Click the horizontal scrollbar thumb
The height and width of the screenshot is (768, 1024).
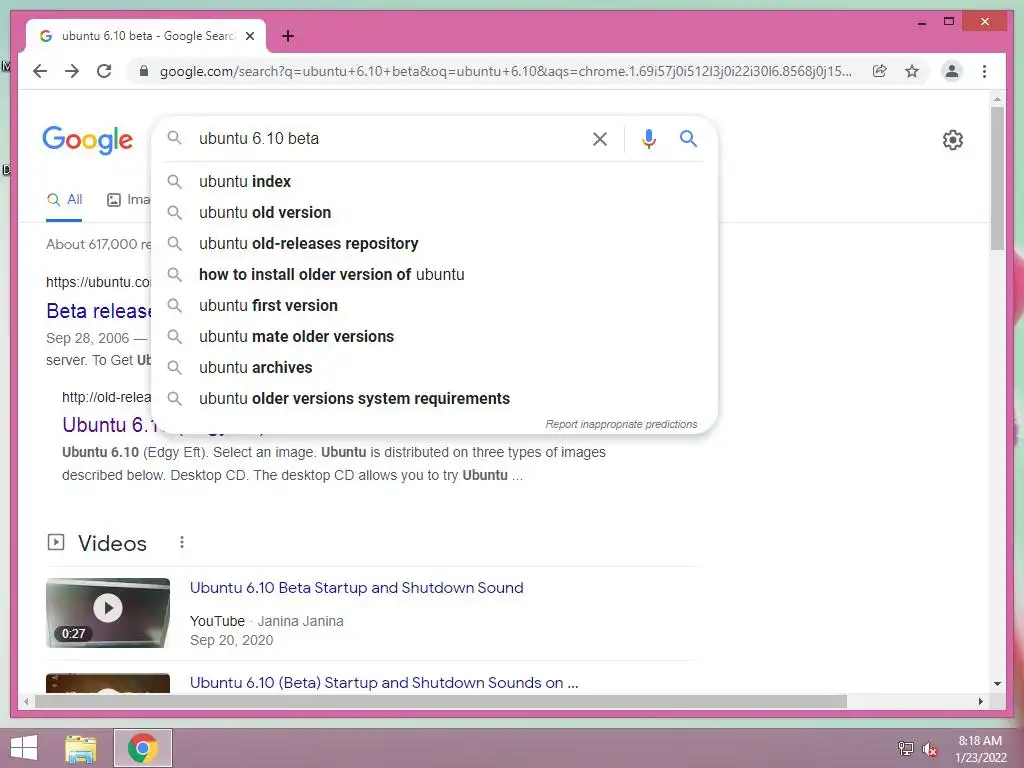(x=441, y=701)
